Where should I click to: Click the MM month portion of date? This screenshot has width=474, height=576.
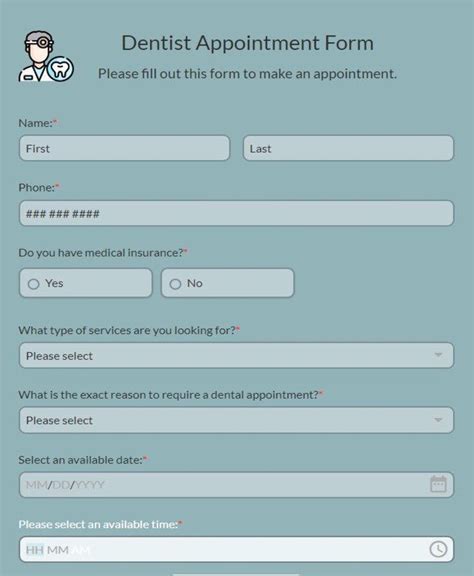(36, 485)
